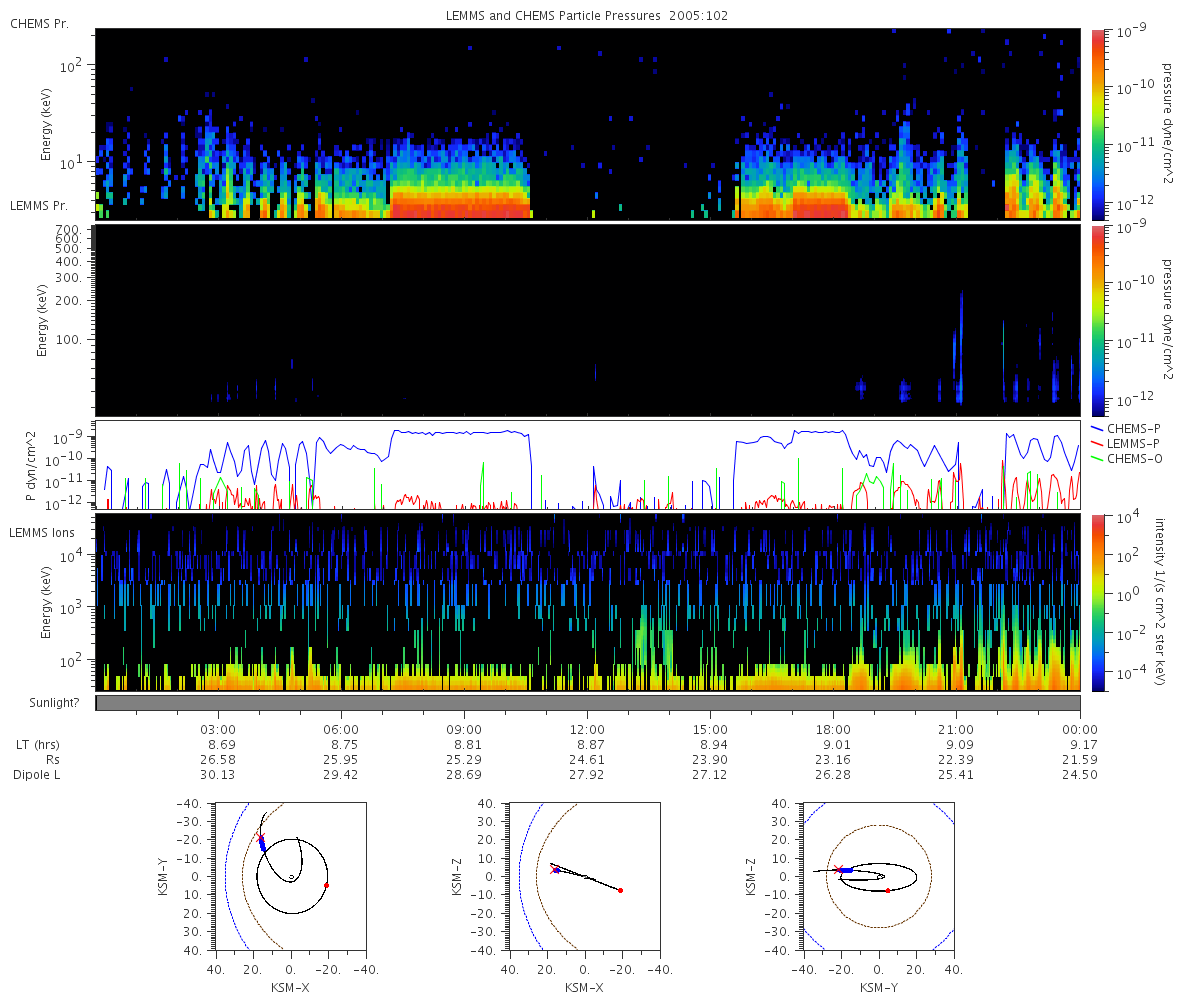This screenshot has width=1200, height=1000.
Task: Click the Dipole L value 24.50
Action: [1080, 775]
